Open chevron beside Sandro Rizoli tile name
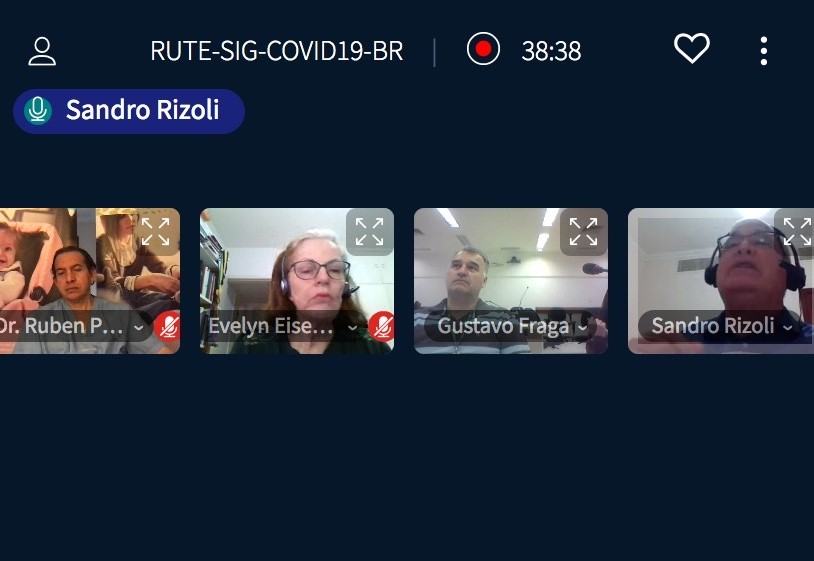The height and width of the screenshot is (561, 814). [788, 327]
